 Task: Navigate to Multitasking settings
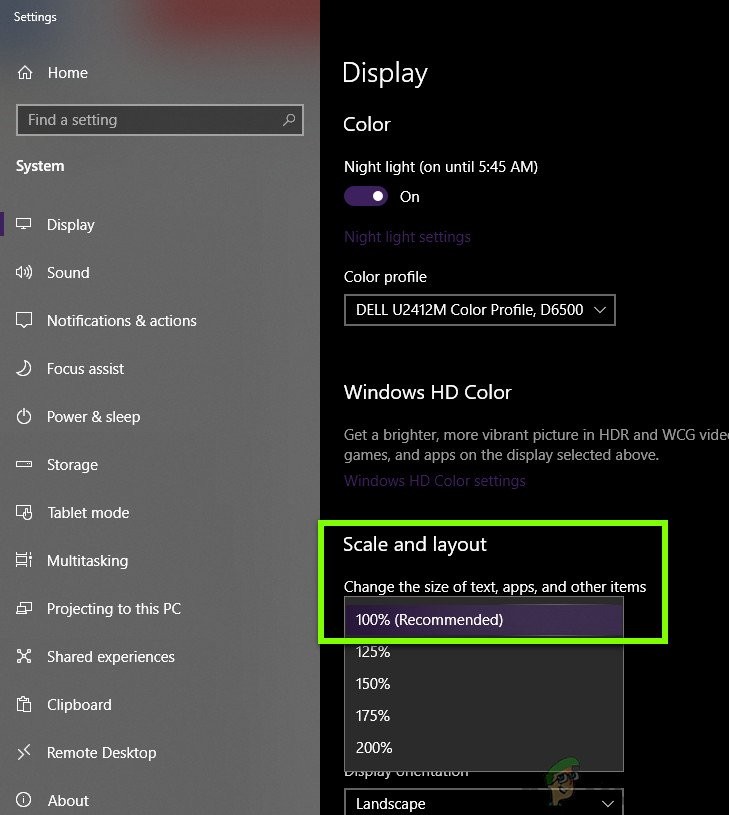click(x=23, y=560)
